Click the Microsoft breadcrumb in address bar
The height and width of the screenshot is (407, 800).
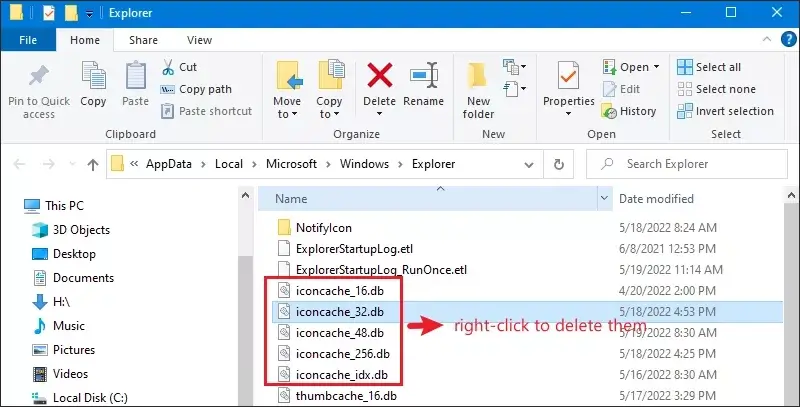[291, 164]
